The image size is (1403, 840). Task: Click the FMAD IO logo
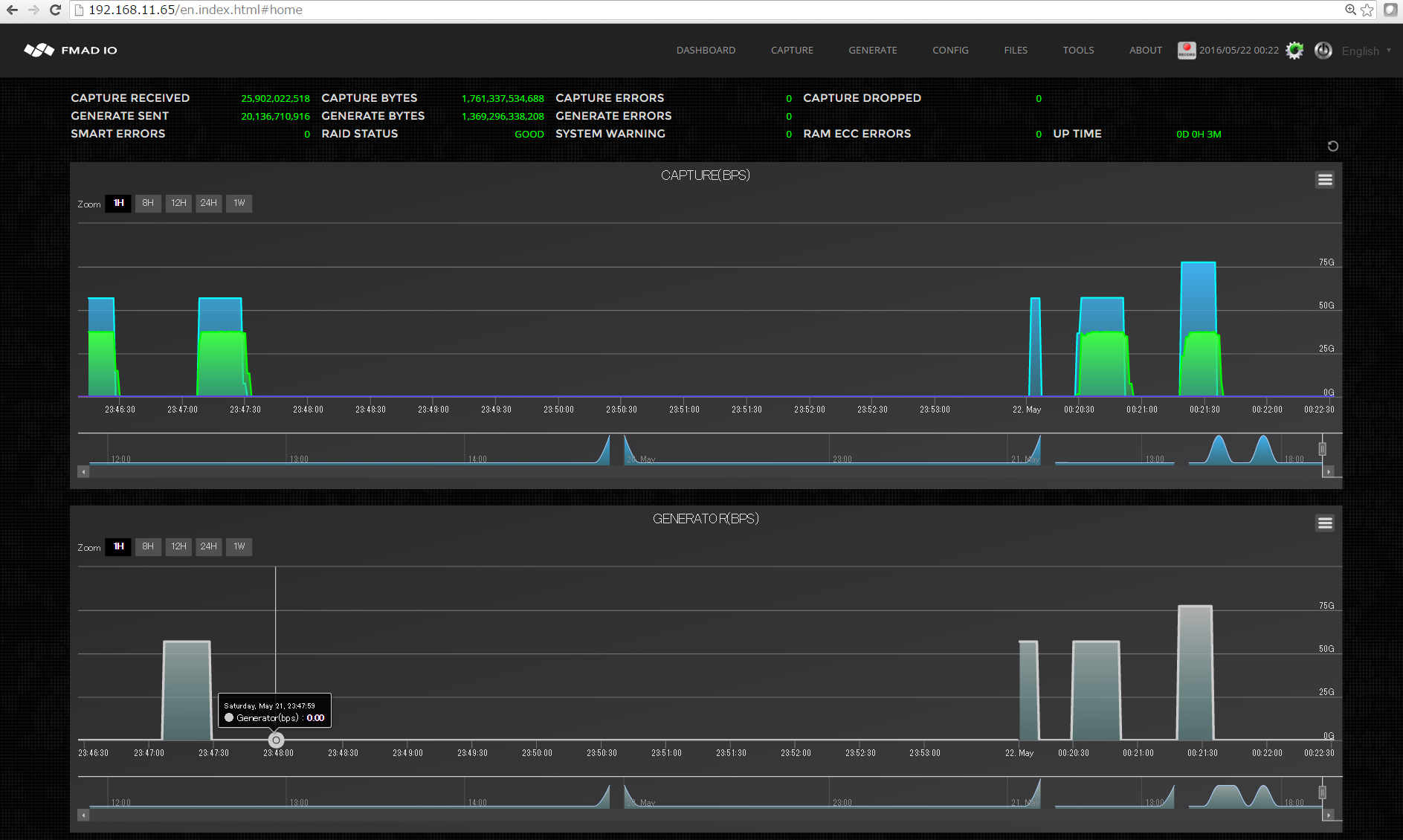pos(71,50)
